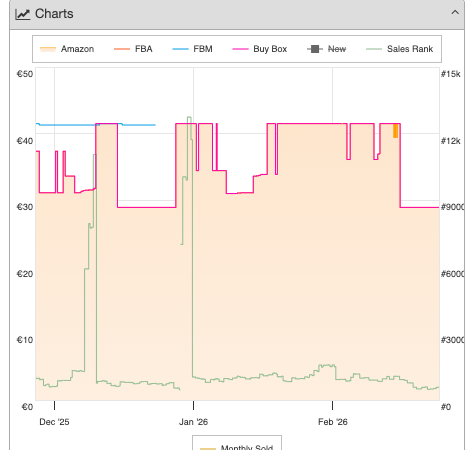Click the Feb '26 axis label
Viewport: 474px width, 450px height.
pyautogui.click(x=333, y=422)
